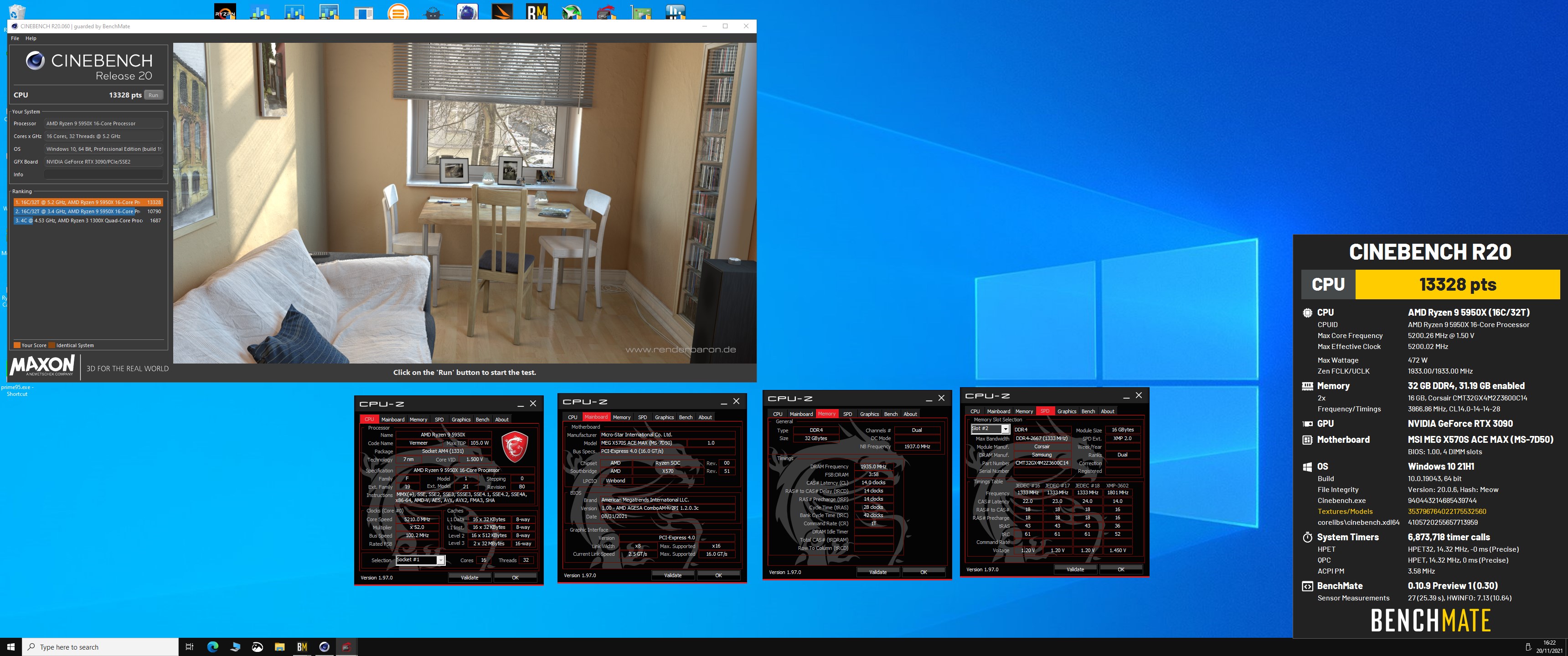Click the Your Score orange legend swatch
This screenshot has height=656, width=1568.
pos(17,345)
